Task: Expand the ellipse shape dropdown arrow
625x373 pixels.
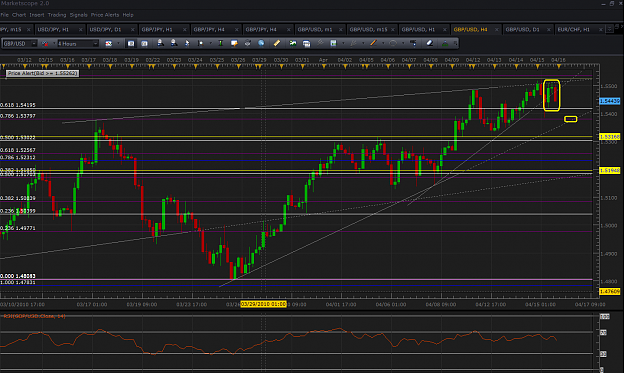Action: click(x=403, y=43)
